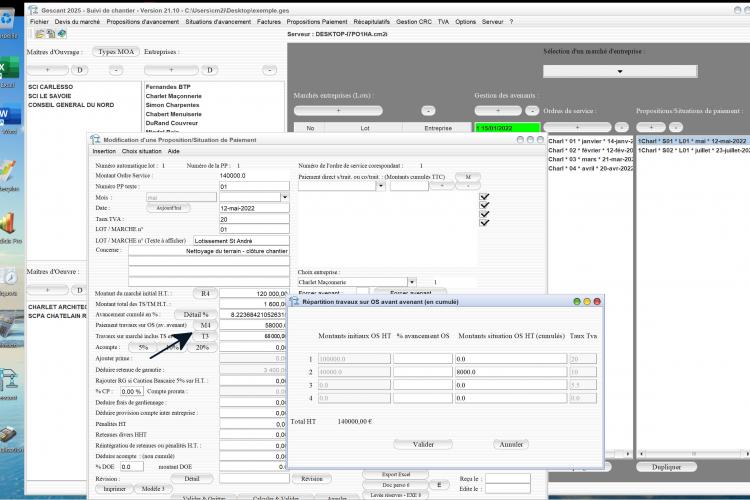Image resolution: width=750 pixels, height=500 pixels.
Task: Select Simon Charpentes in Entreprises list
Action: pos(173,105)
